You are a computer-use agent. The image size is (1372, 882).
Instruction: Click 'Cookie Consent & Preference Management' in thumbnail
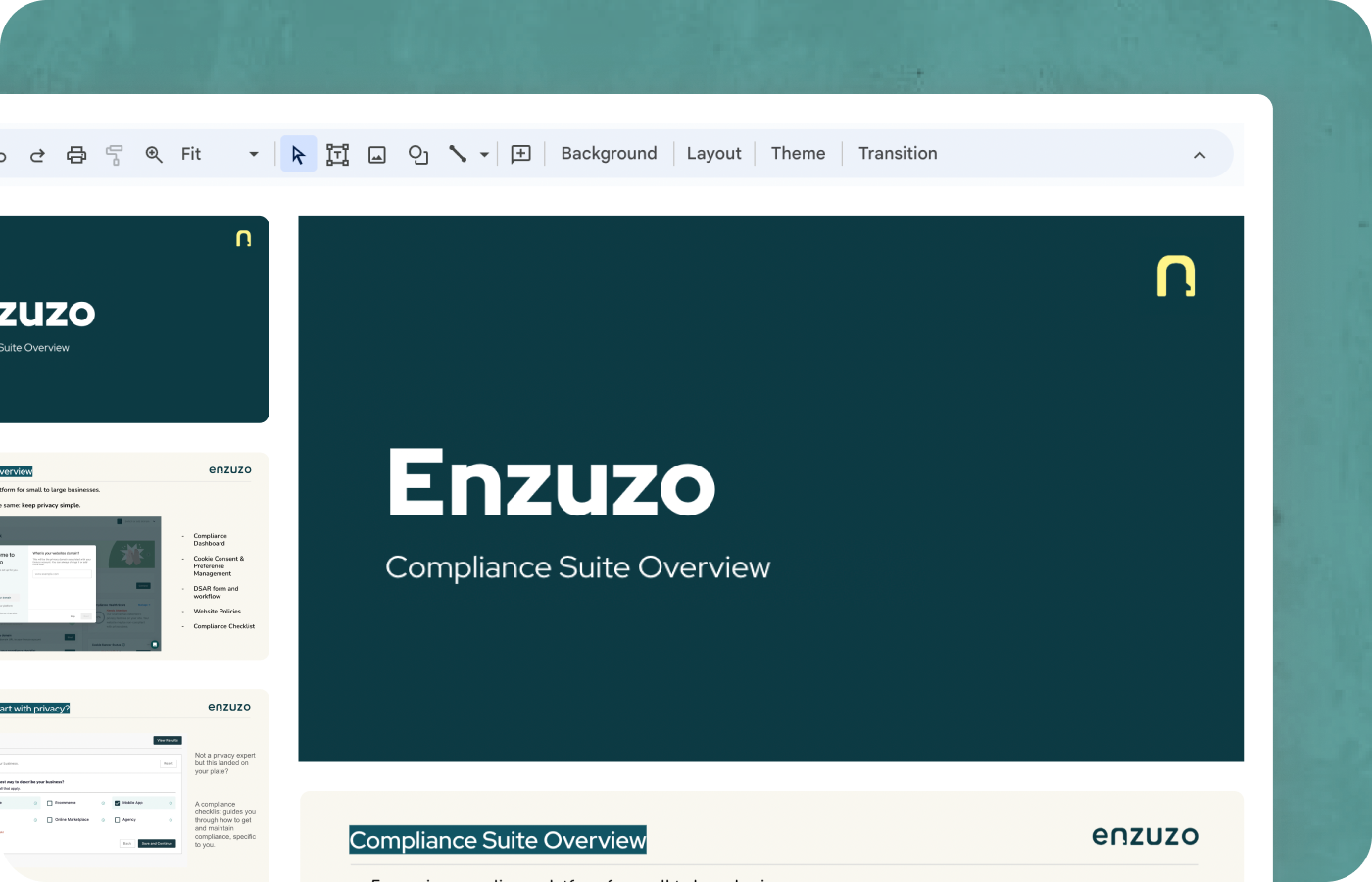coord(219,566)
